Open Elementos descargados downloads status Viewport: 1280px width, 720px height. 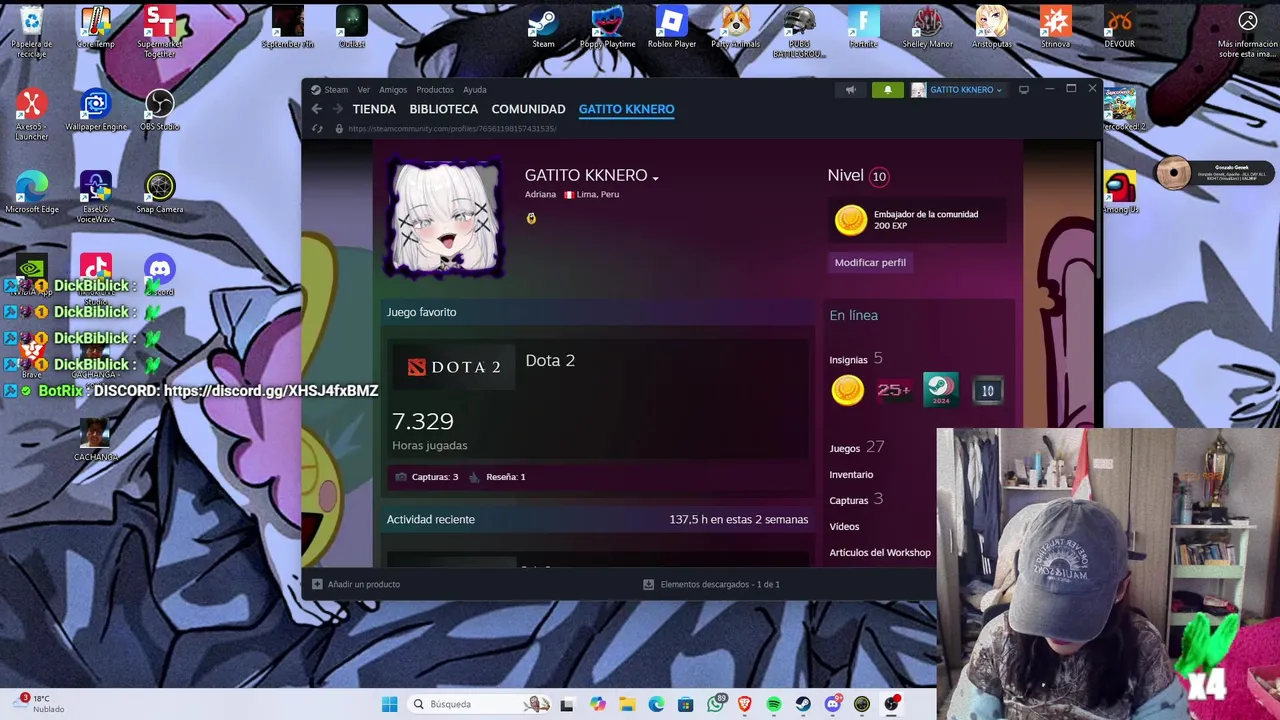[x=711, y=584]
